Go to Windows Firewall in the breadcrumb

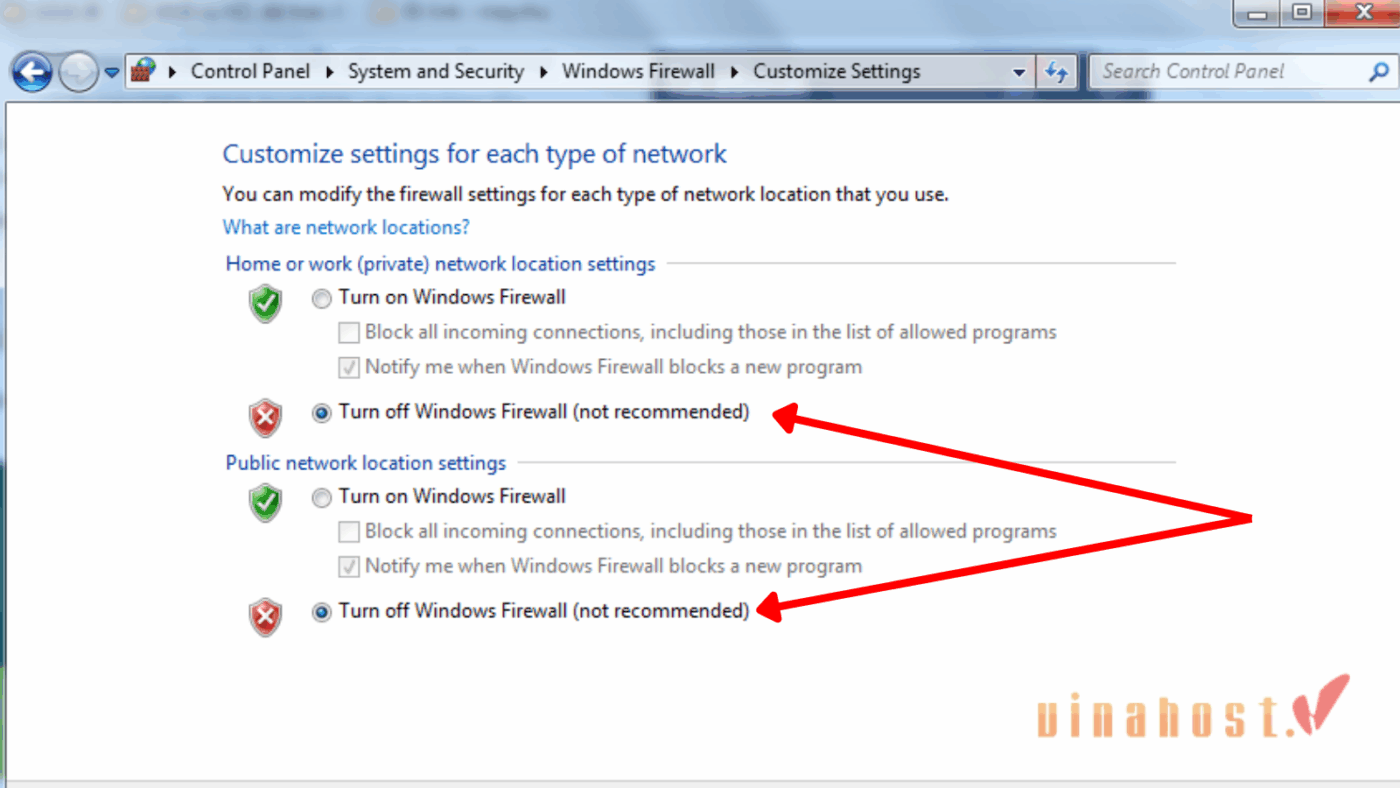tap(638, 71)
